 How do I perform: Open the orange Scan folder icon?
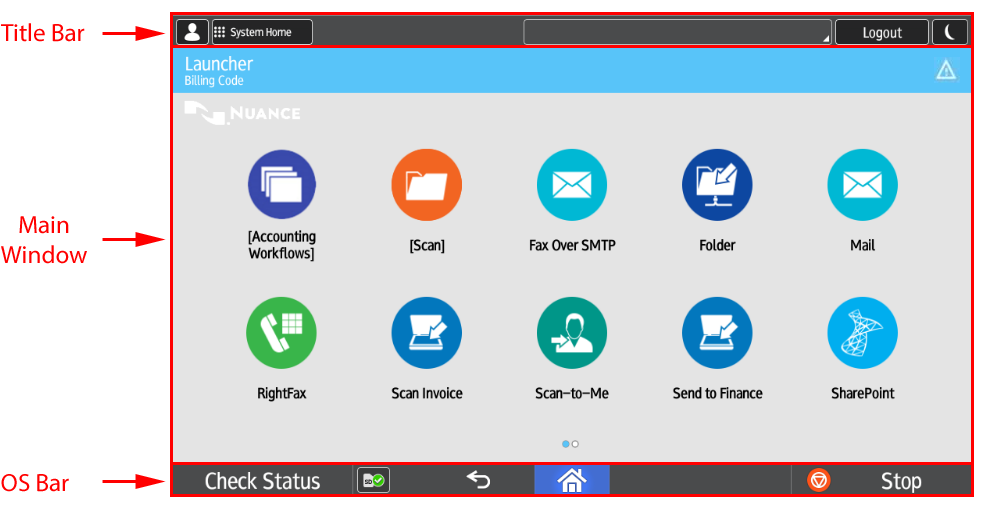coord(426,185)
